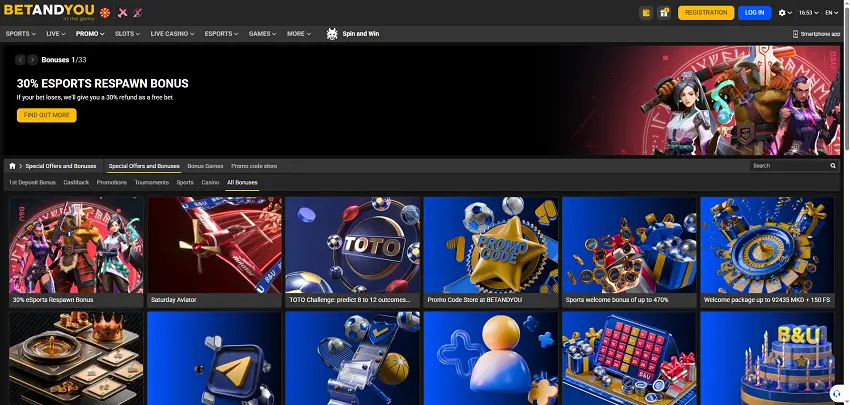Click 'Sports welcome bonus of up to 470%'
850x405 pixels.
coord(617,300)
